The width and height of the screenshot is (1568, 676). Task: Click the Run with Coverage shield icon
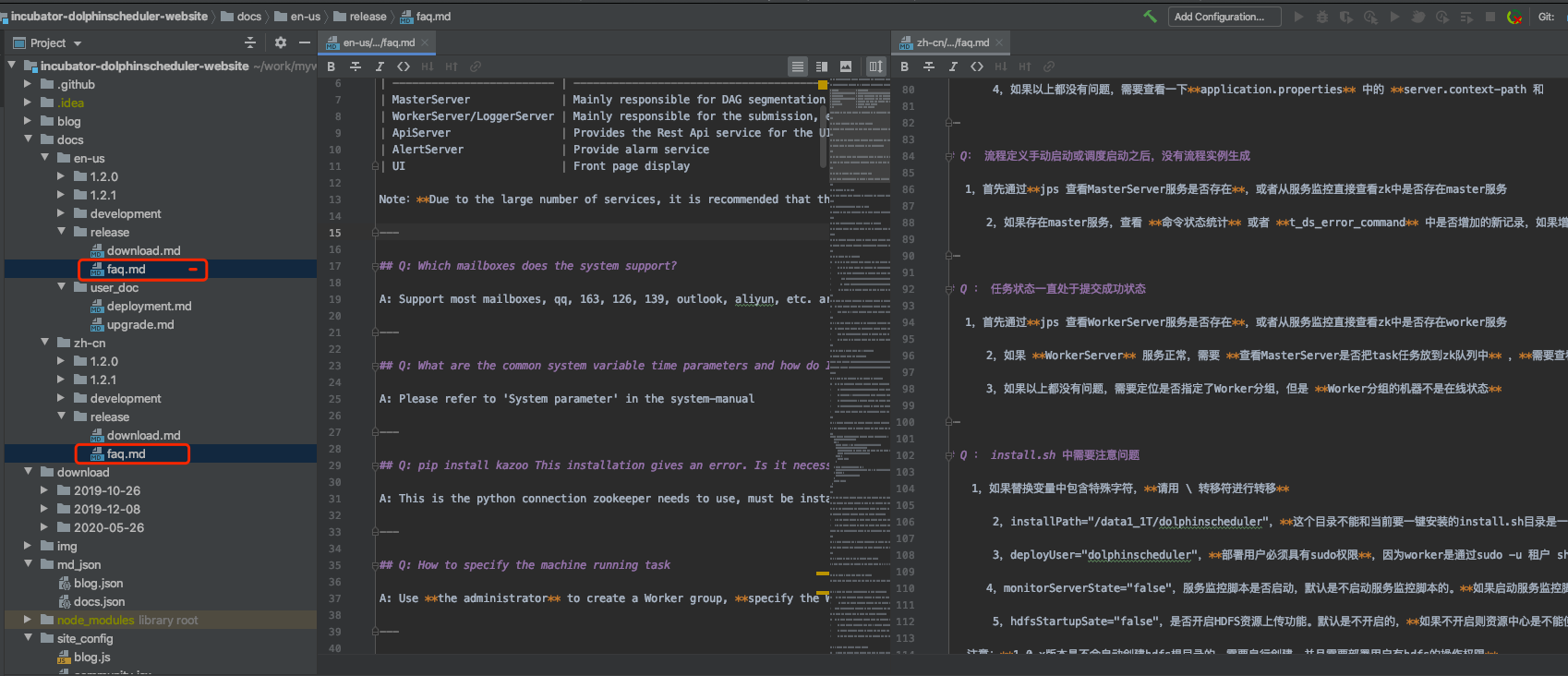(1346, 17)
